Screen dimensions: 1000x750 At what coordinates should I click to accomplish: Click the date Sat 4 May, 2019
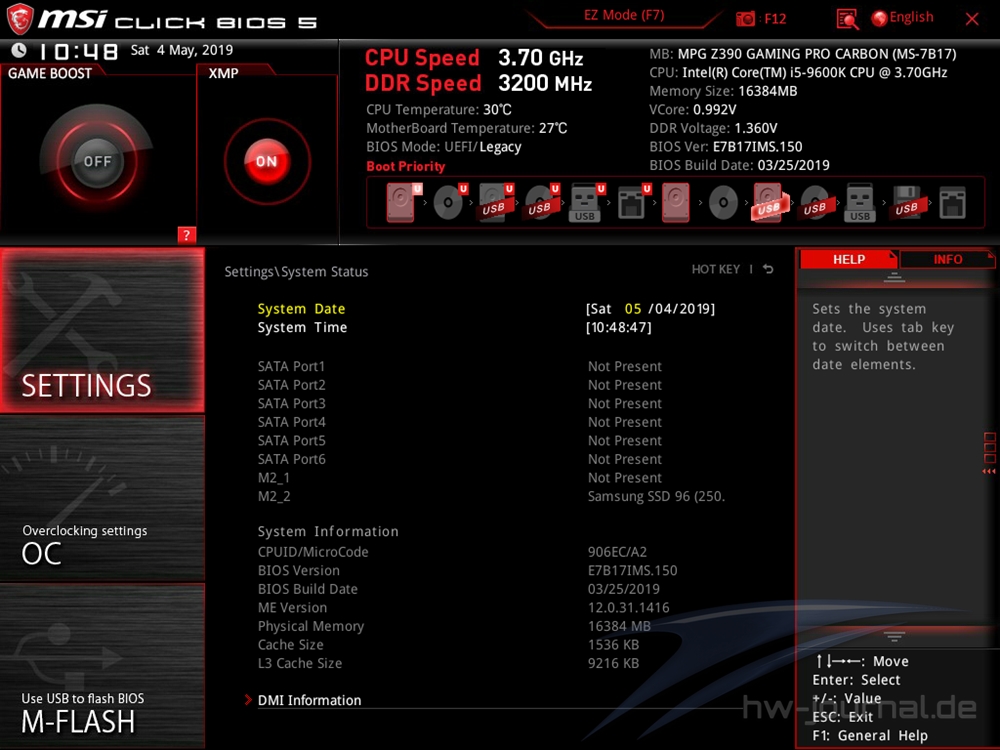point(181,50)
